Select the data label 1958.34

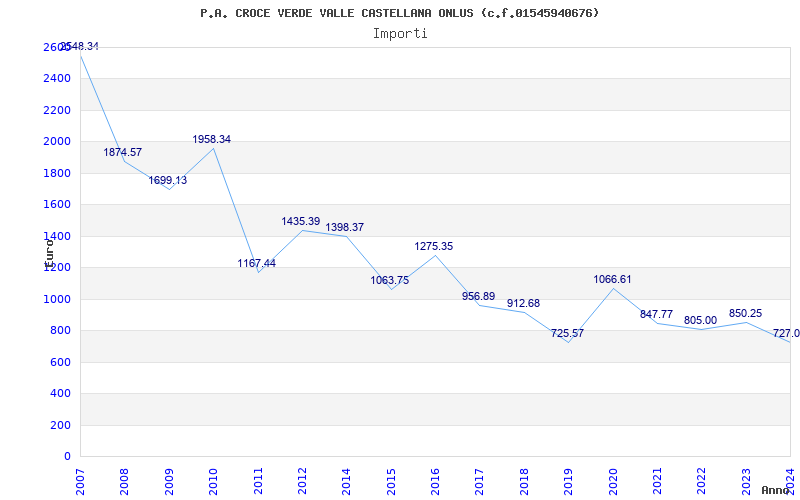coord(212,139)
